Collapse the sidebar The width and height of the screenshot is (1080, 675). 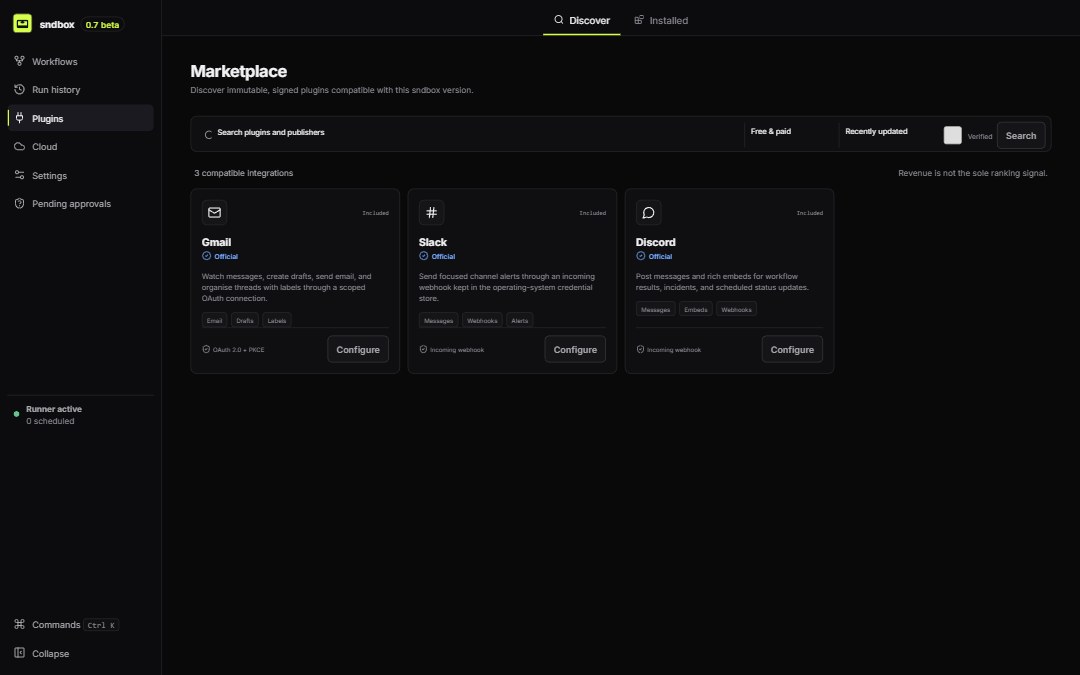[80, 653]
